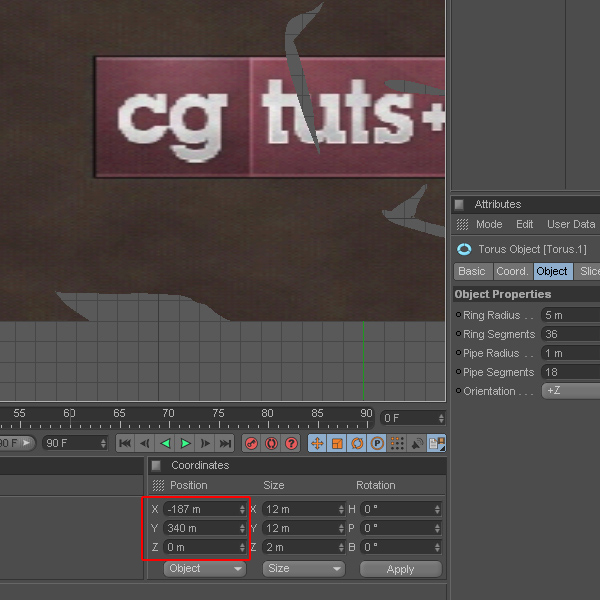Click the stepper arrows on Rotation P

[x=438, y=528]
